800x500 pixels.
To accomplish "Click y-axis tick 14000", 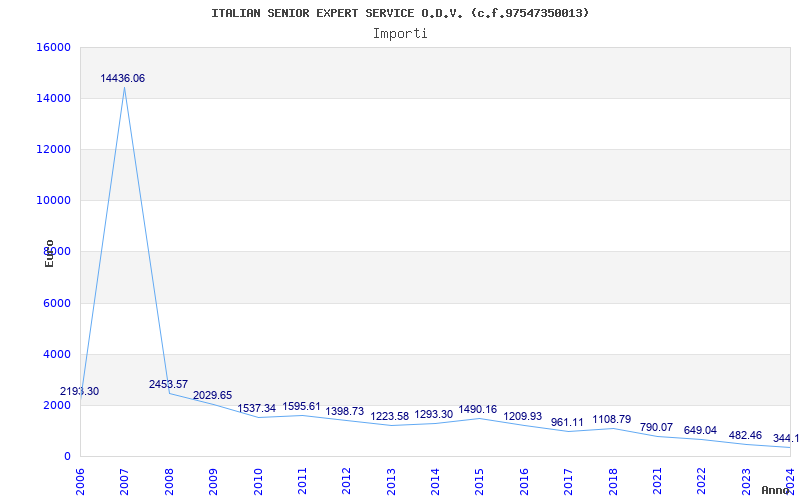I will click(x=53, y=98).
